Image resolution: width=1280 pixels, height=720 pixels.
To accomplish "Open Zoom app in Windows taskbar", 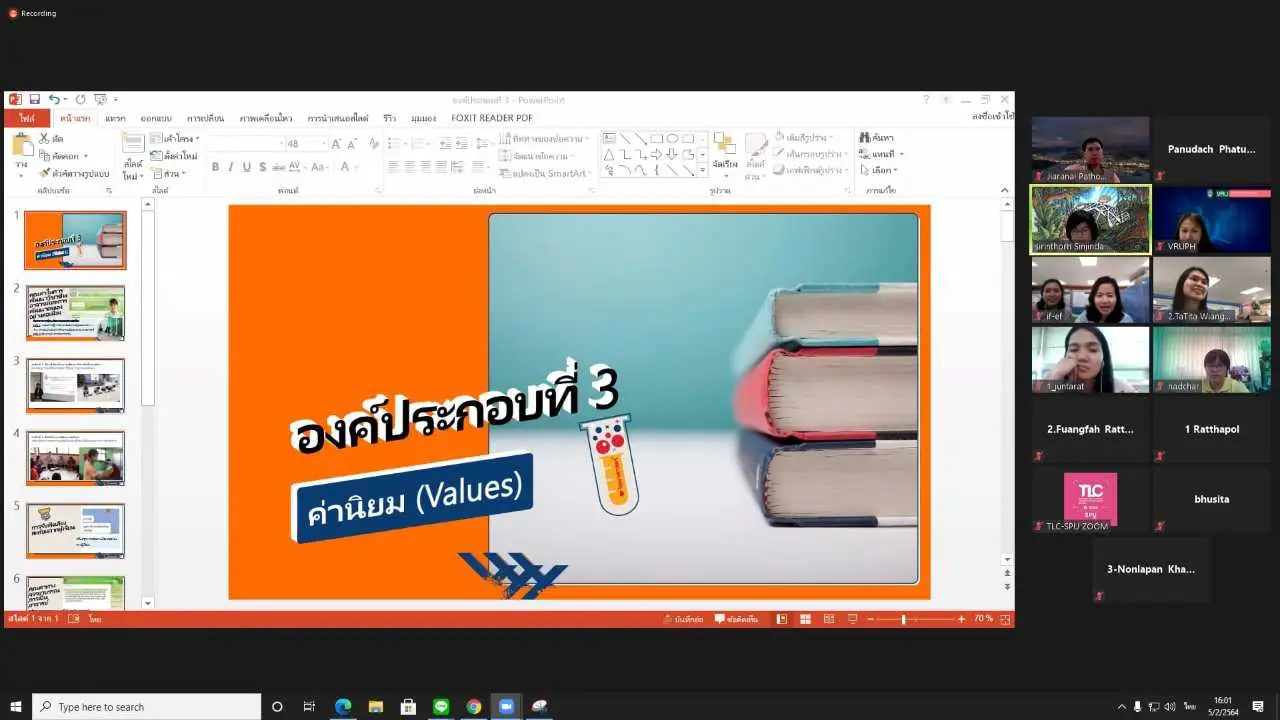I will pyautogui.click(x=506, y=707).
